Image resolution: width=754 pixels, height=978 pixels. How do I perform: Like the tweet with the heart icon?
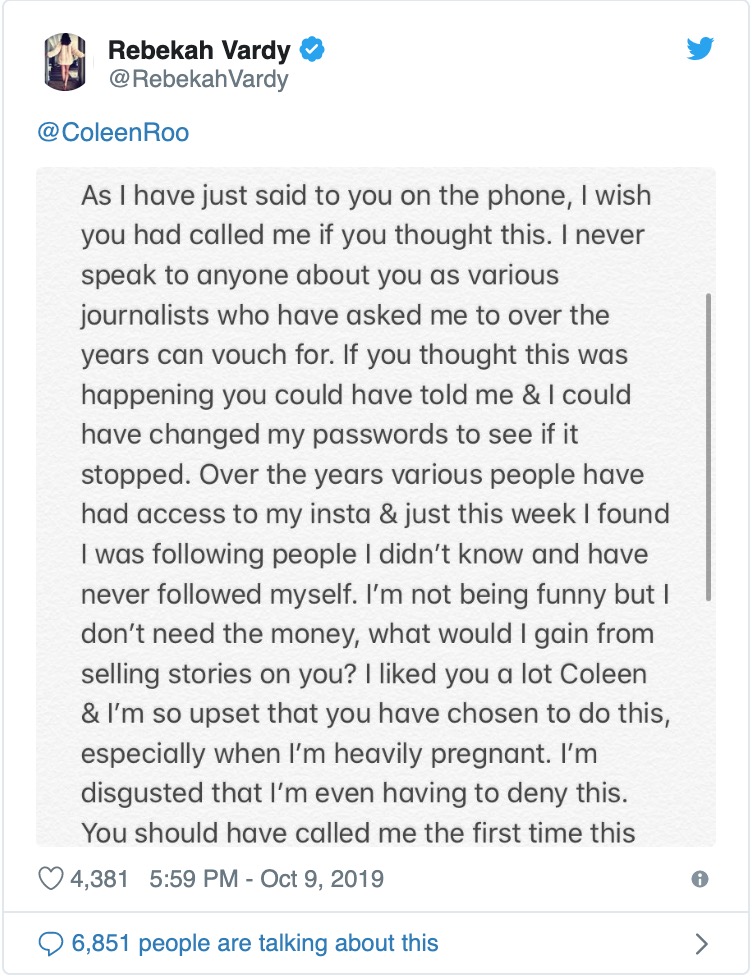(x=49, y=880)
